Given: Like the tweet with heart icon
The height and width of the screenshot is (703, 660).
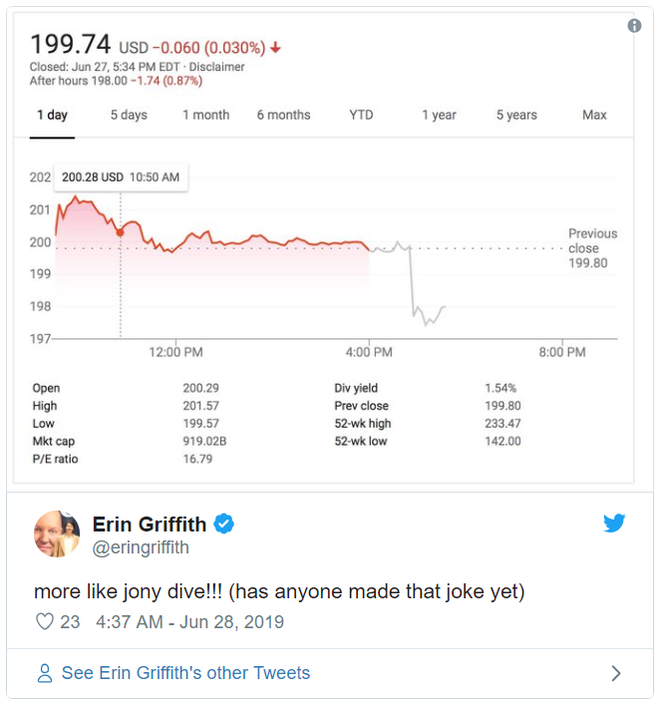Looking at the screenshot, I should [x=44, y=622].
